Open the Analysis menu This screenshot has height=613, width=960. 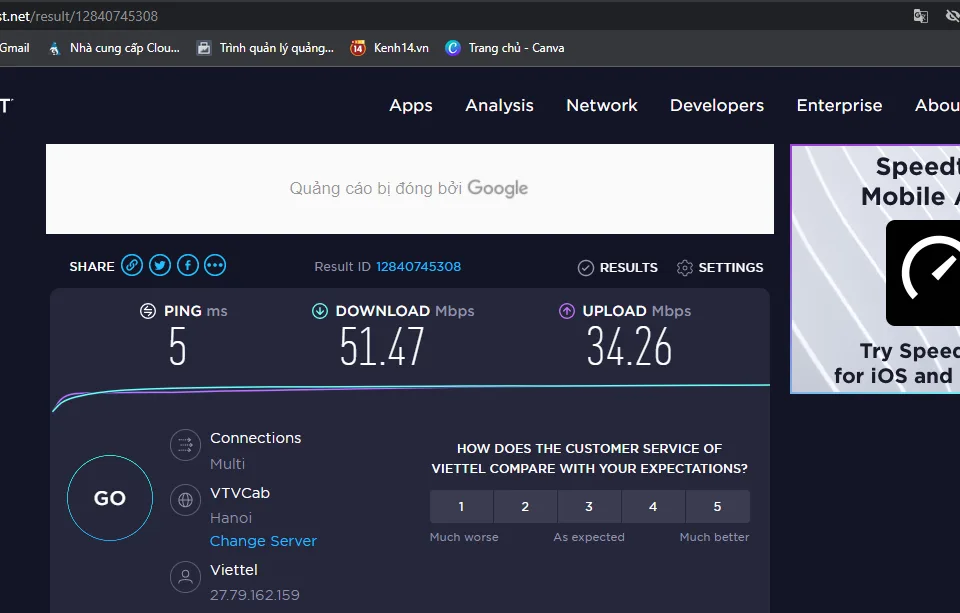pos(500,105)
